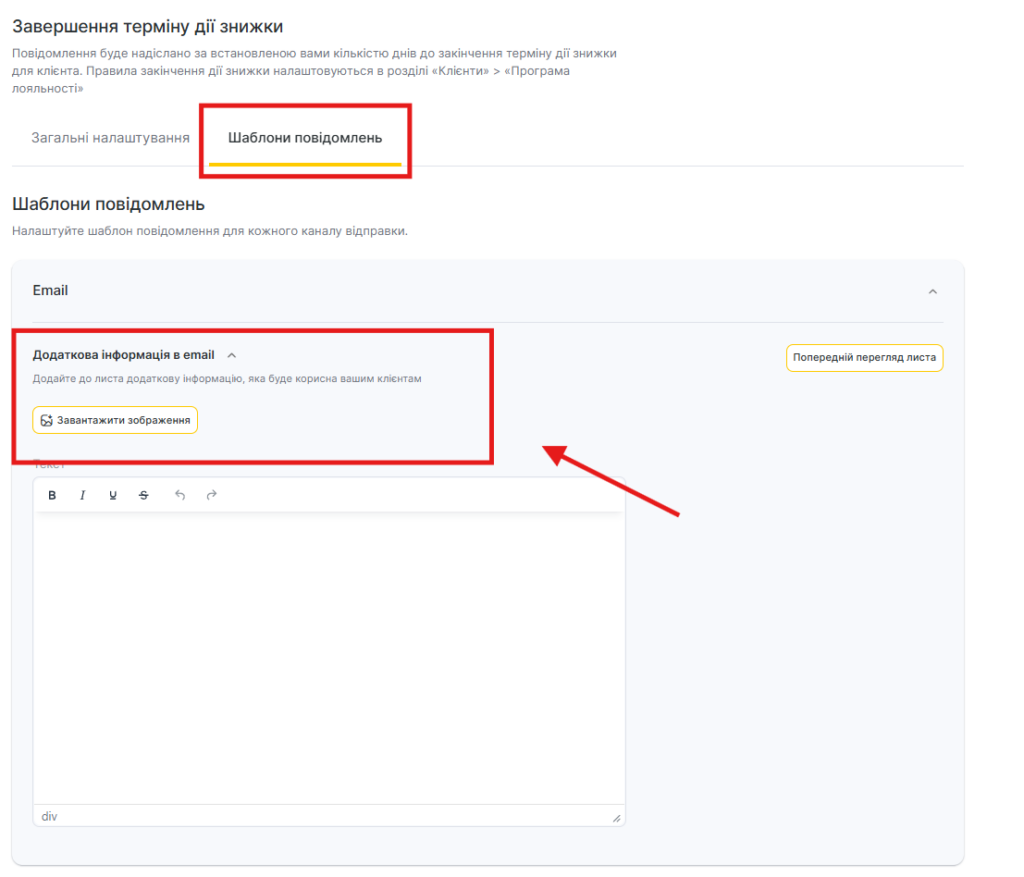Click the 'Додаткова інформація в email' heading text
Image resolution: width=1024 pixels, height=877 pixels.
pos(123,355)
